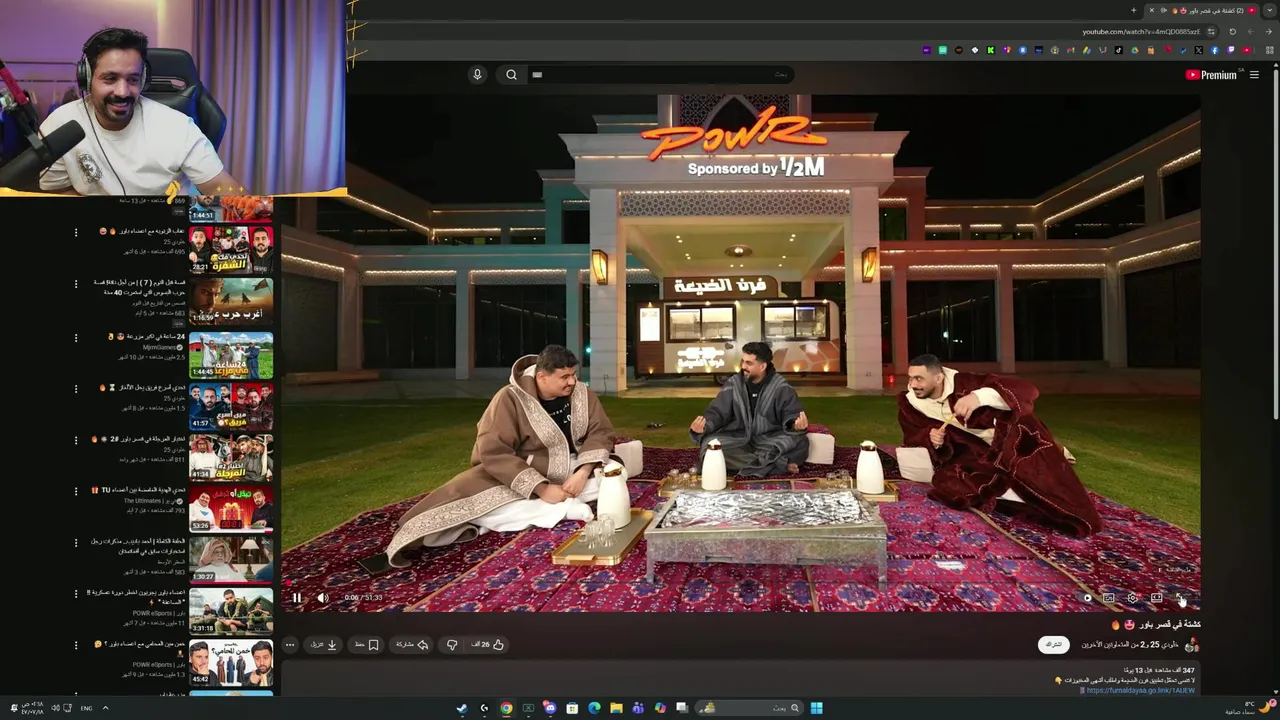Image resolution: width=1280 pixels, height=720 pixels.
Task: Open options menu for 28:21 video
Action: click(x=76, y=232)
